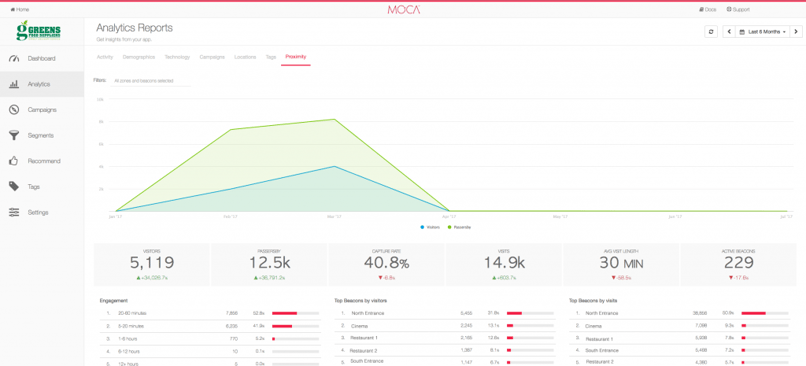Open the Support link

[x=738, y=9]
